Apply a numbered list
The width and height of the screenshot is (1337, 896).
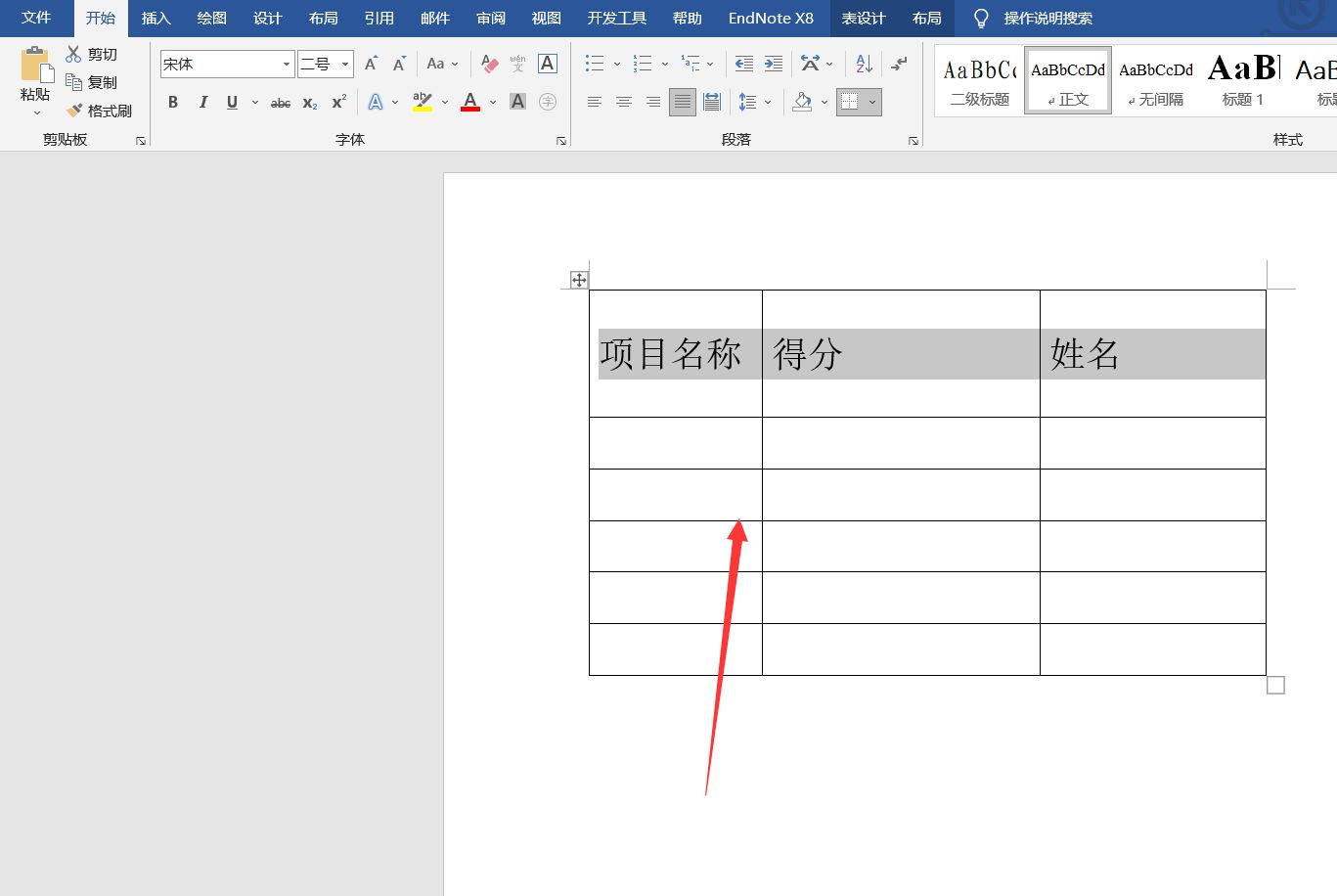click(x=643, y=64)
